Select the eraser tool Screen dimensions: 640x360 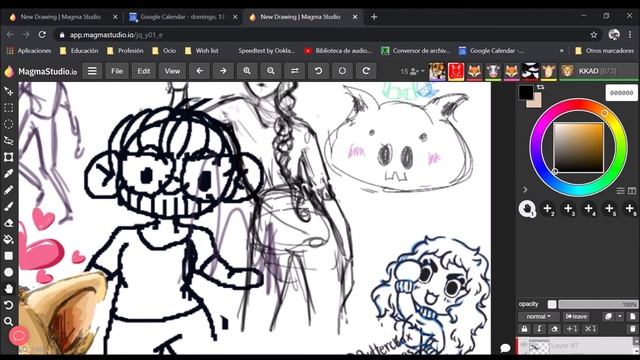(x=8, y=223)
